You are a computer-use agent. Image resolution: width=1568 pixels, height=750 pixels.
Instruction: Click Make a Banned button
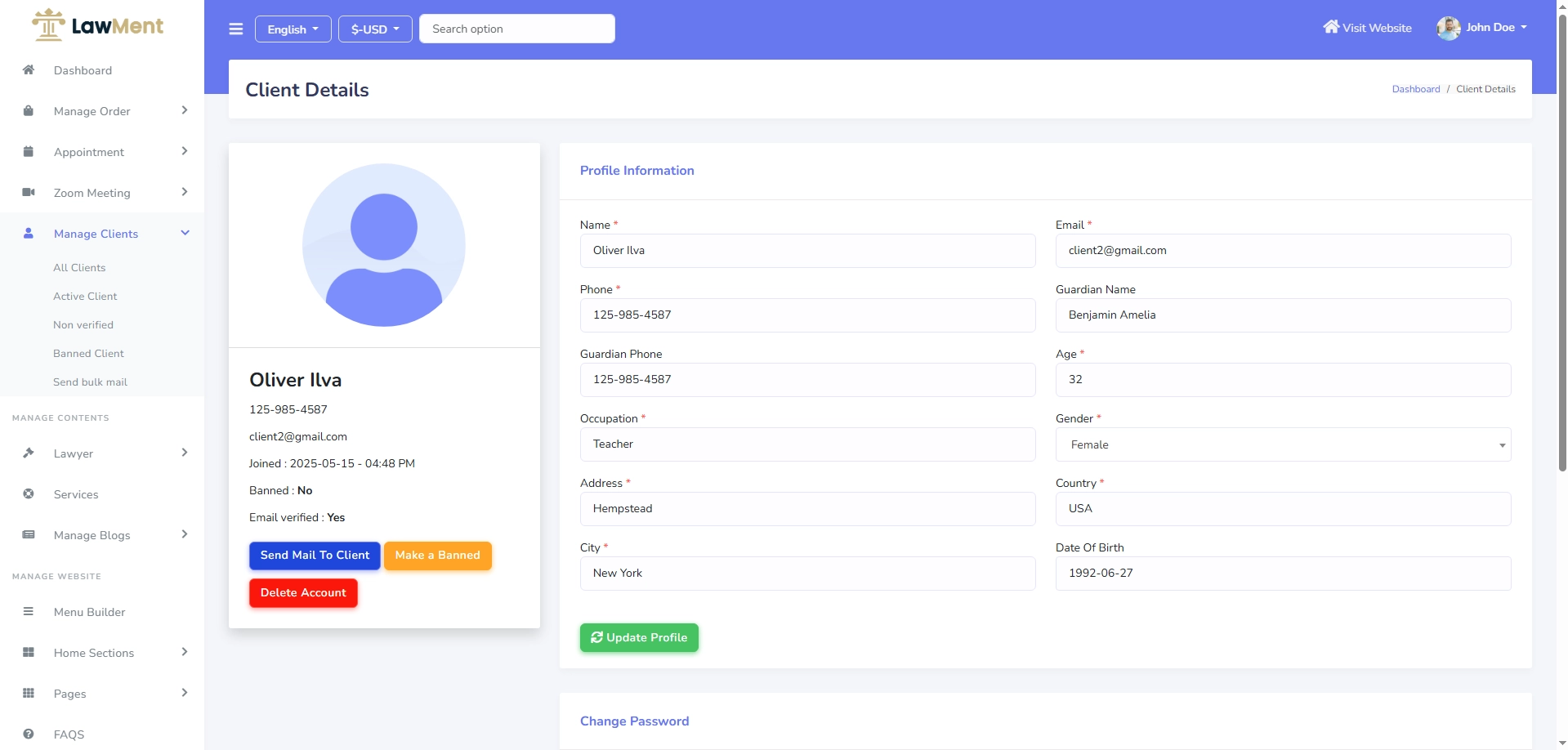[438, 556]
